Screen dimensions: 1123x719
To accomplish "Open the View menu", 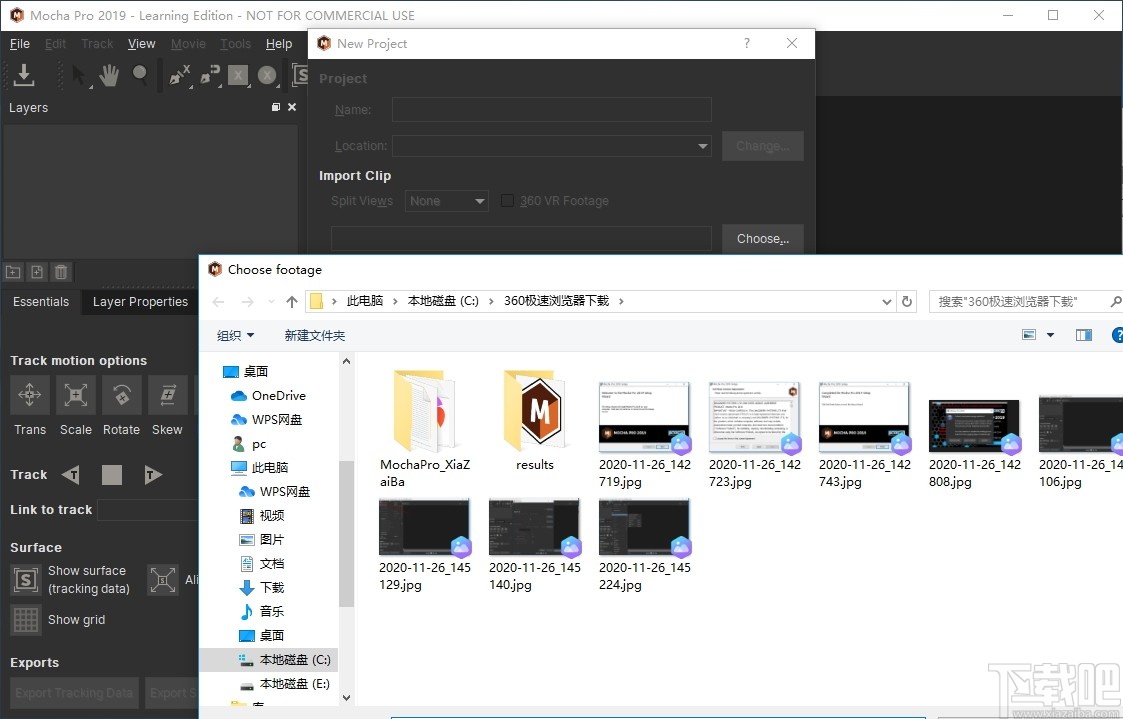I will coord(141,43).
